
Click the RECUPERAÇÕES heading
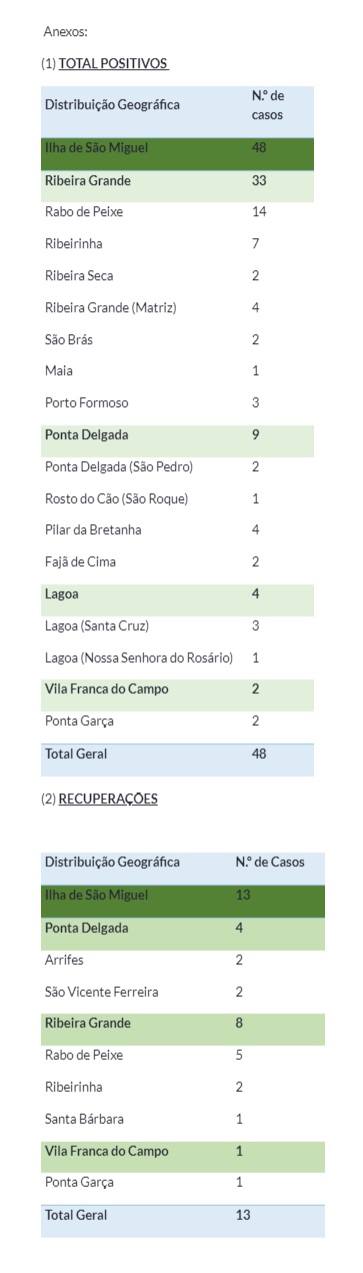point(108,798)
